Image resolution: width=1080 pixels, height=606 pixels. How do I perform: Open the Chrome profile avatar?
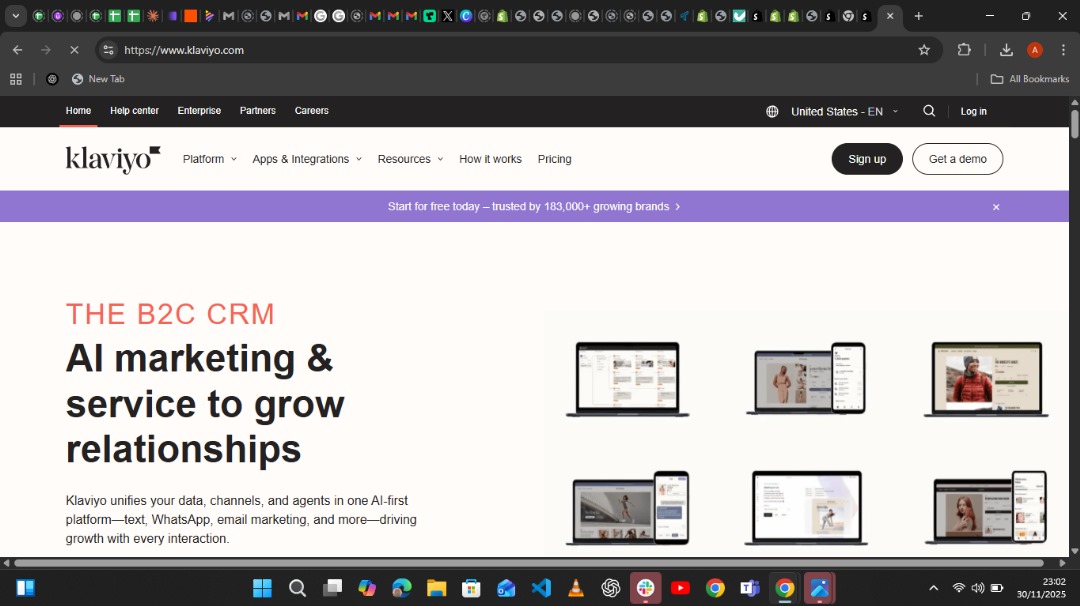pos(1035,50)
